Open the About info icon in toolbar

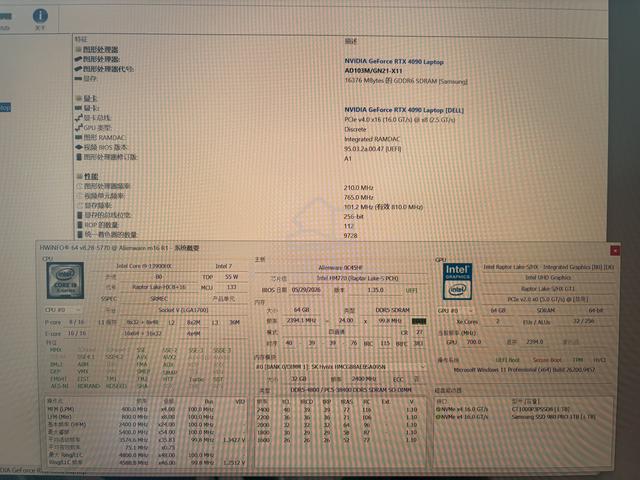[40, 16]
